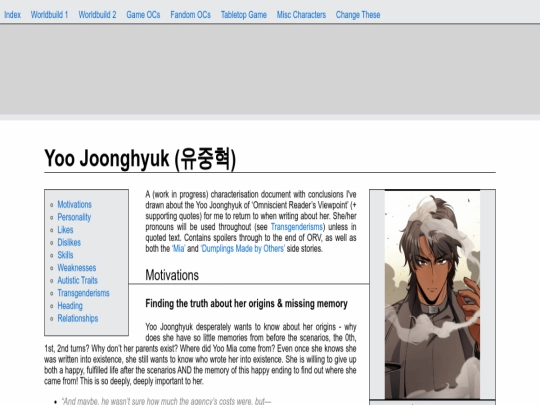Viewport: 540px width, 405px height.
Task: Open the 'Dumplings Made by Others' link
Action: 242,249
